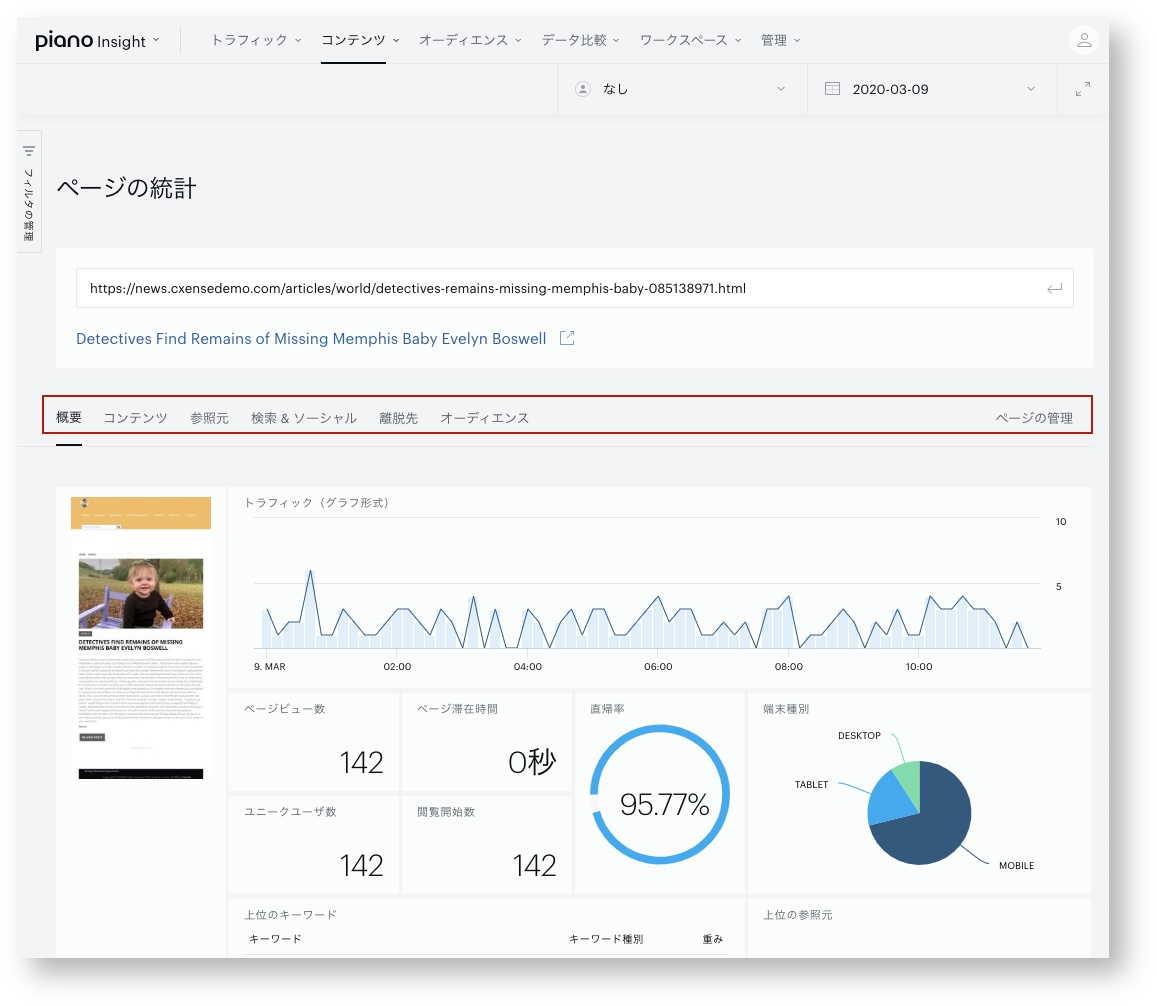This screenshot has height=1006, width=1157.
Task: Select the 検索 & ソーシャル tab
Action: [x=304, y=418]
